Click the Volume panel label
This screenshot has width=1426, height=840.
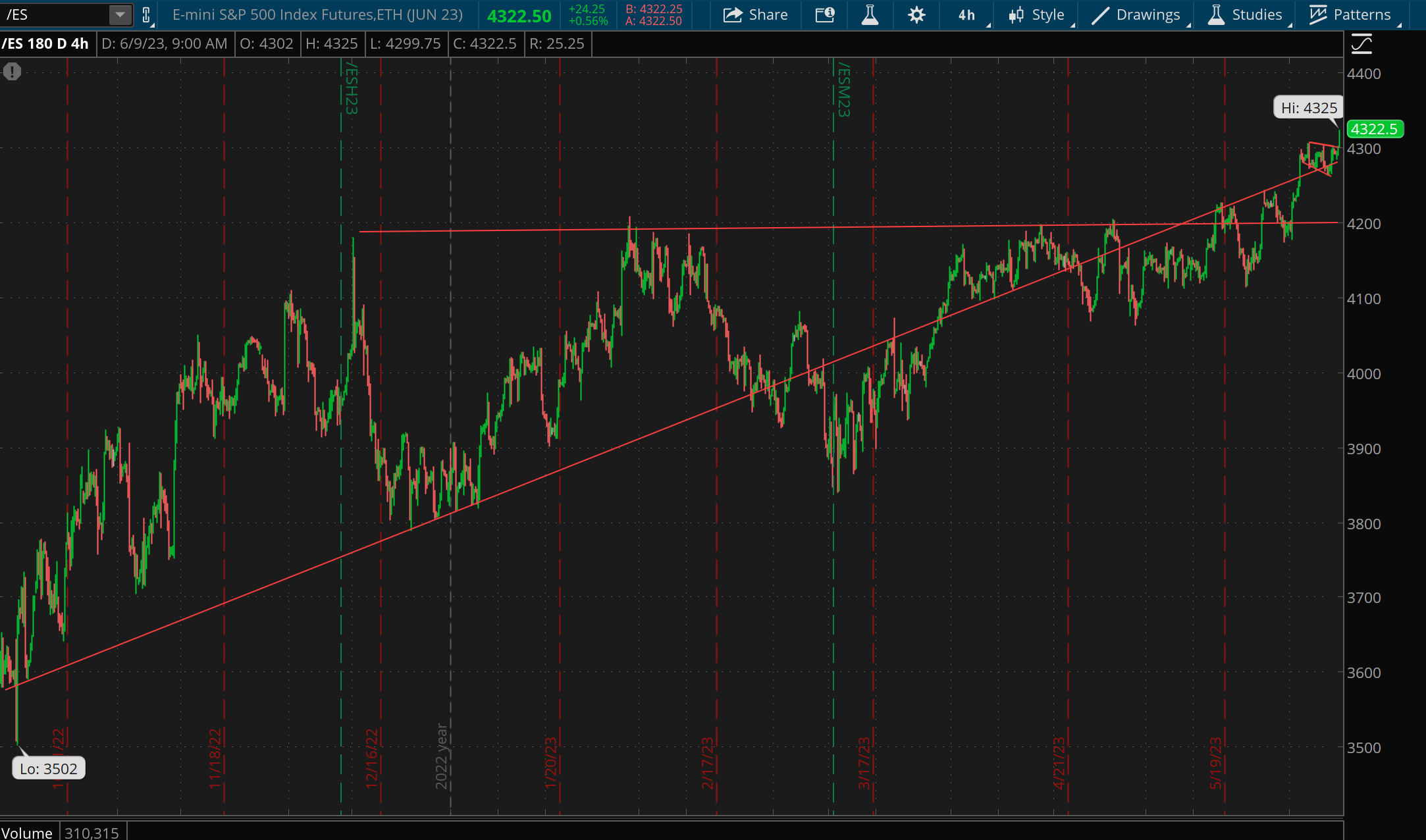[27, 832]
